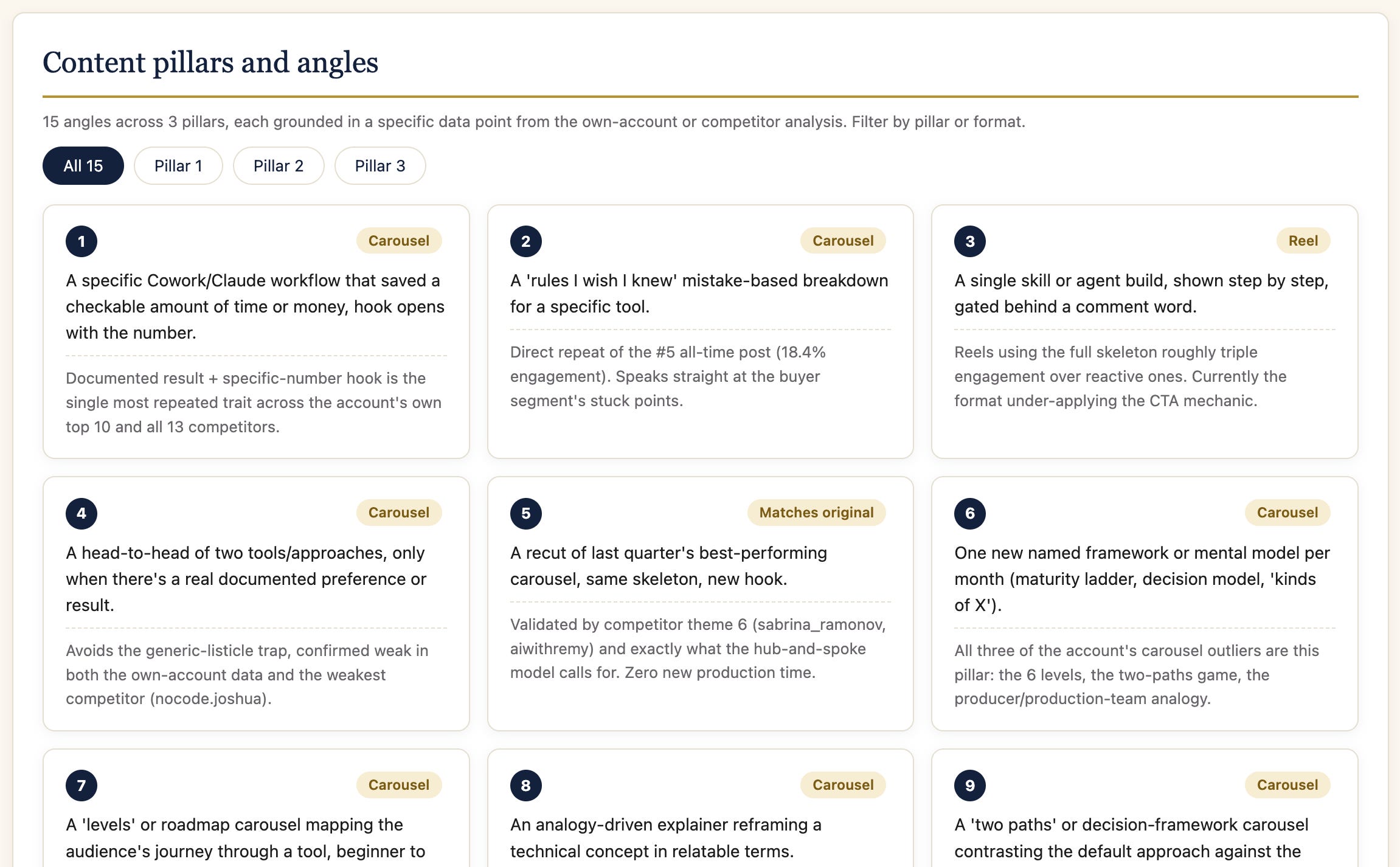Filter angles by Pillar 1
Image resolution: width=1400 pixels, height=867 pixels.
[178, 166]
